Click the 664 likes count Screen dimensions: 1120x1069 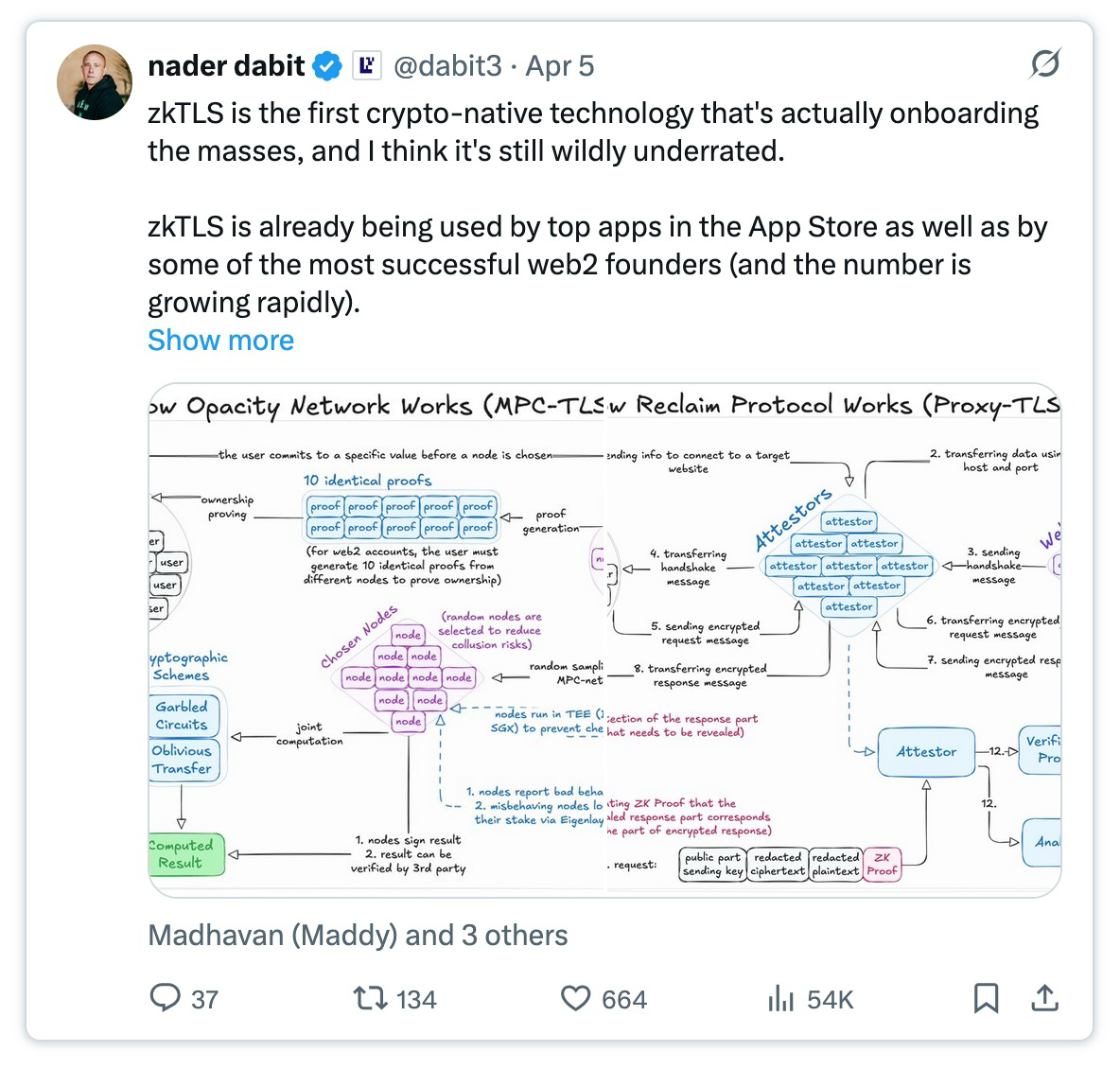pos(624,999)
